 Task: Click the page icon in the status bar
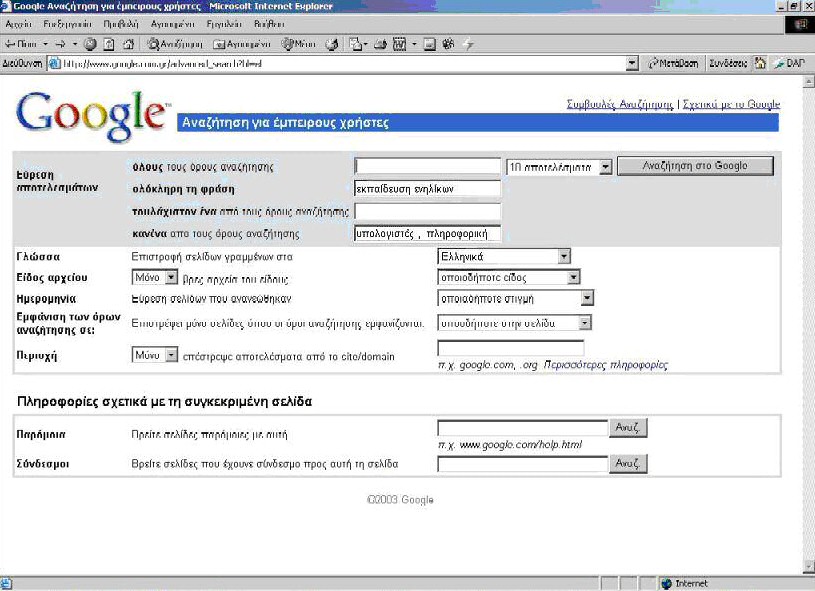(5, 584)
